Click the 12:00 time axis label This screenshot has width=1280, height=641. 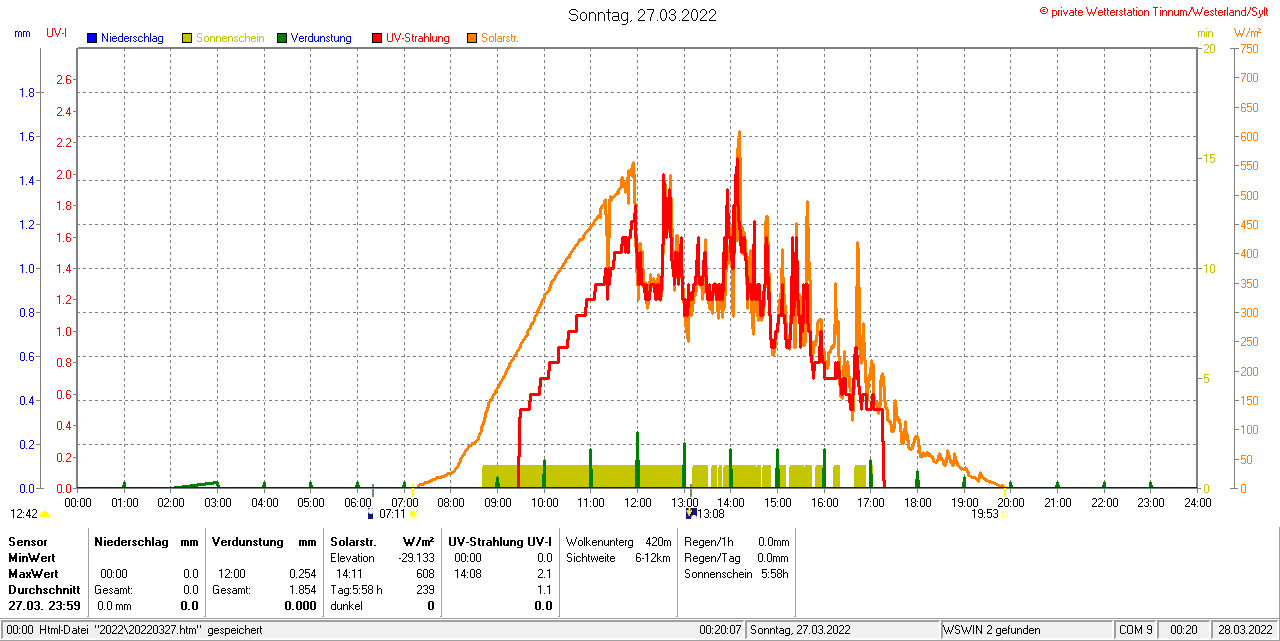pos(637,502)
